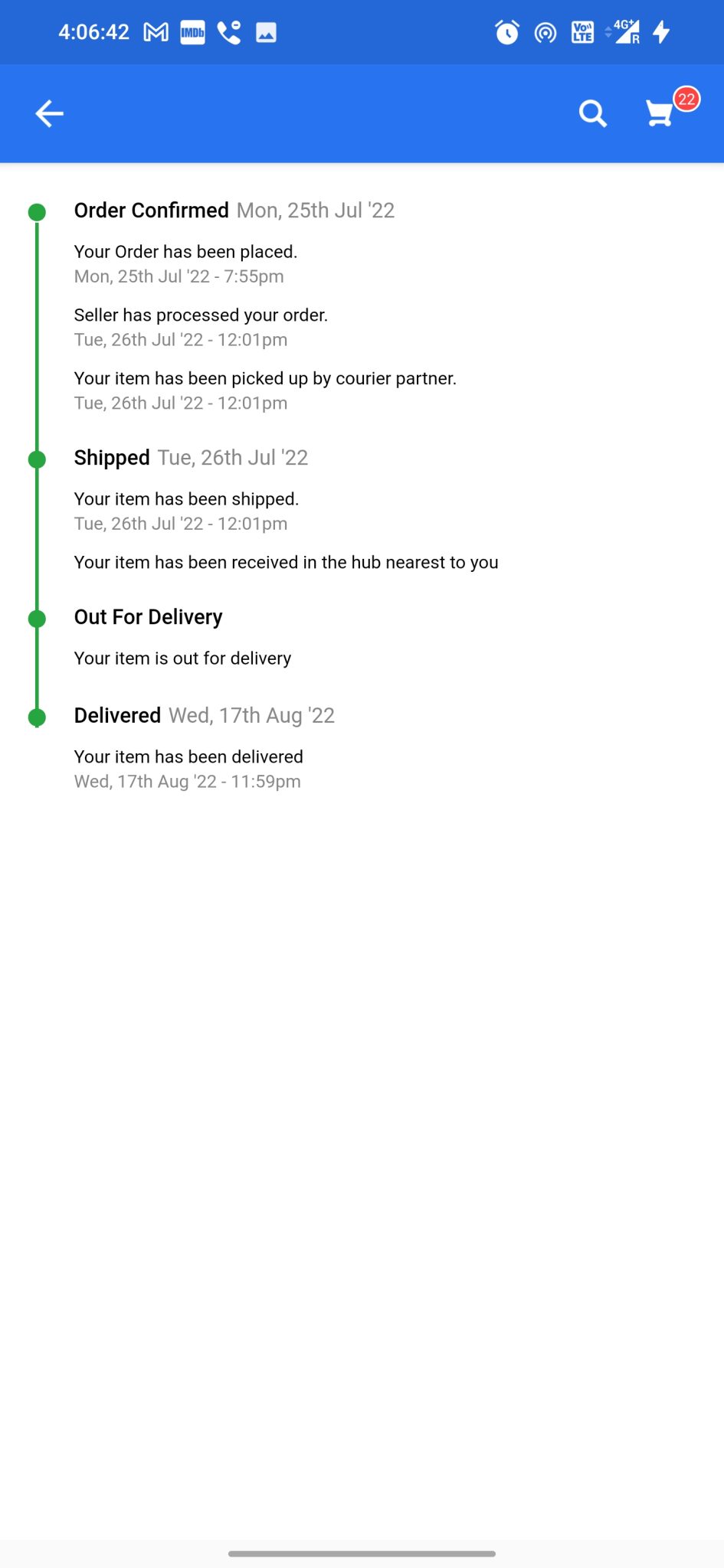The width and height of the screenshot is (724, 1568).
Task: Tap the Out For Delivery heading
Action: (149, 617)
